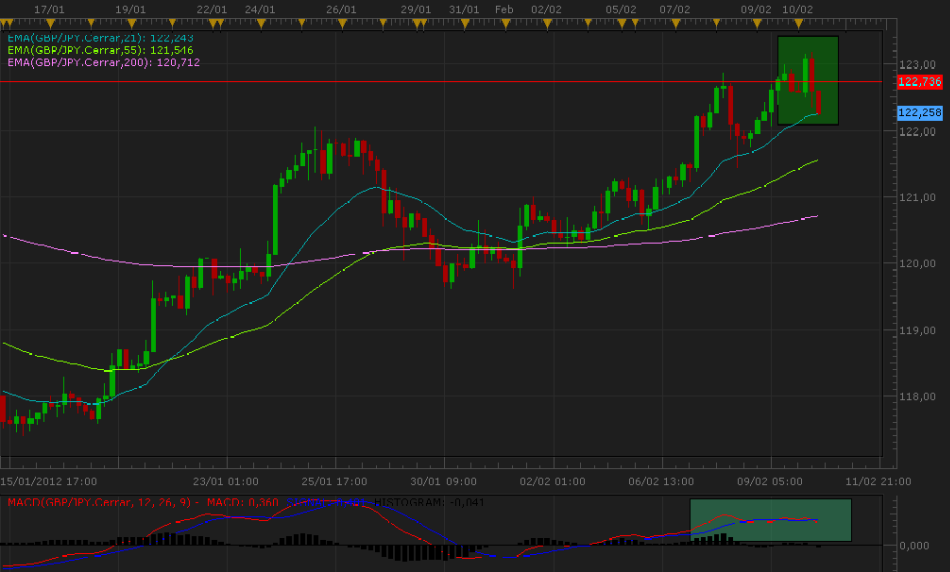This screenshot has height=572, width=950.
Task: Click the red 122,736 price tag
Action: (919, 81)
